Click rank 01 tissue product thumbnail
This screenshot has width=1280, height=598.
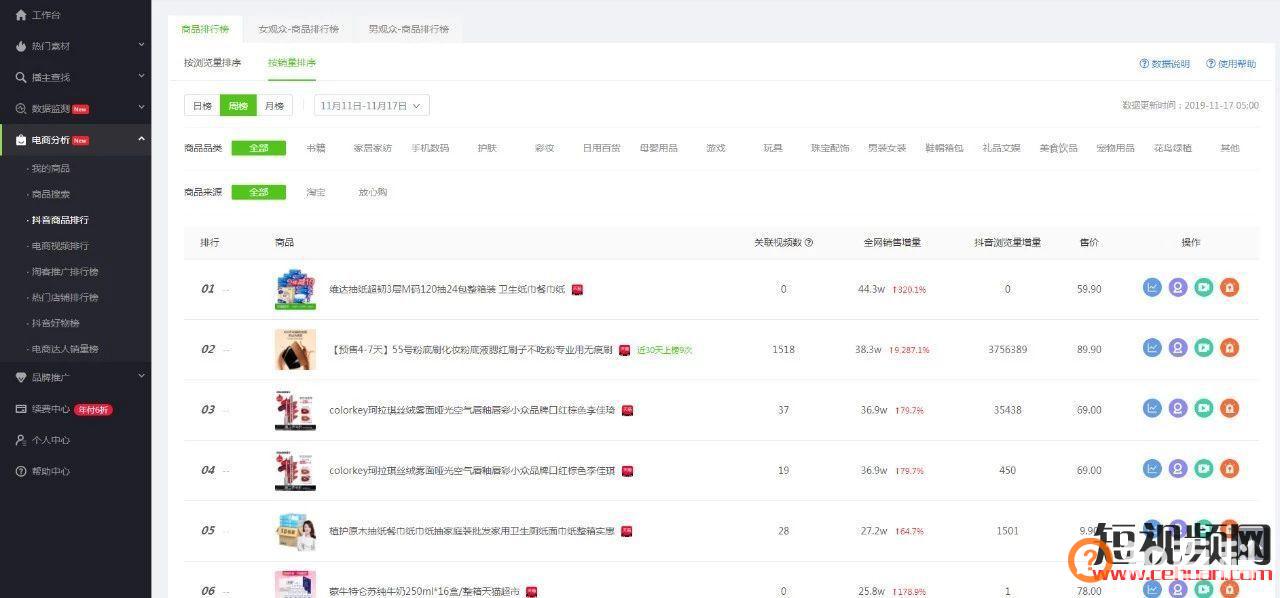(295, 289)
